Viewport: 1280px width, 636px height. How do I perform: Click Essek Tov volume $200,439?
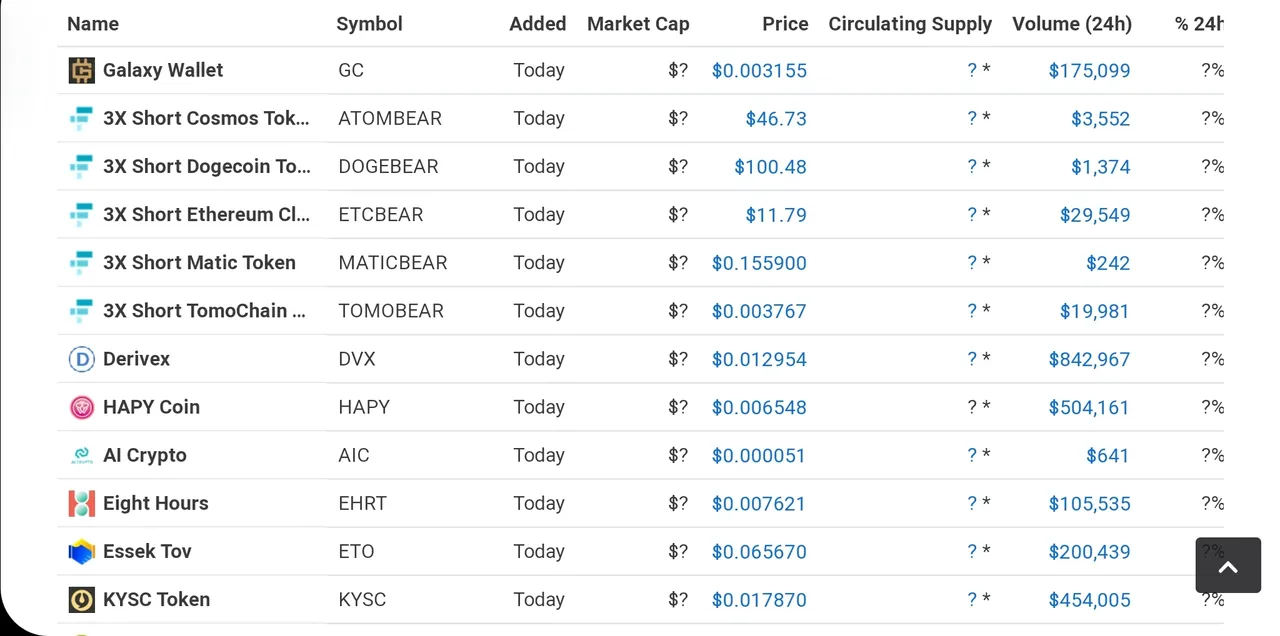1089,552
